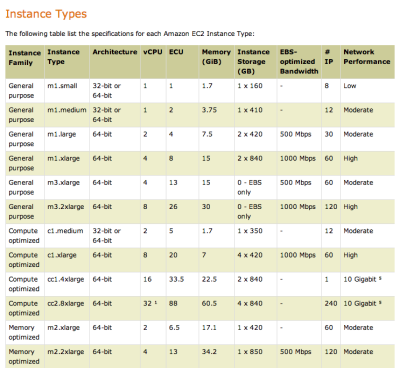This screenshot has width=400, height=368.
Task: Click the 1000 Mbps value for m1.xlarge
Action: click(x=298, y=159)
